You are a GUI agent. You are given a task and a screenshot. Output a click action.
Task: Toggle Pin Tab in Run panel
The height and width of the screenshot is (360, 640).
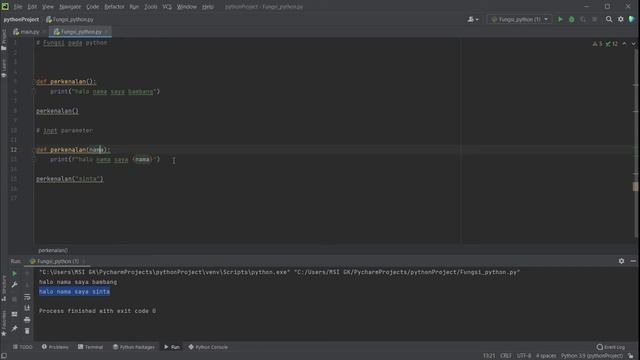[14, 329]
